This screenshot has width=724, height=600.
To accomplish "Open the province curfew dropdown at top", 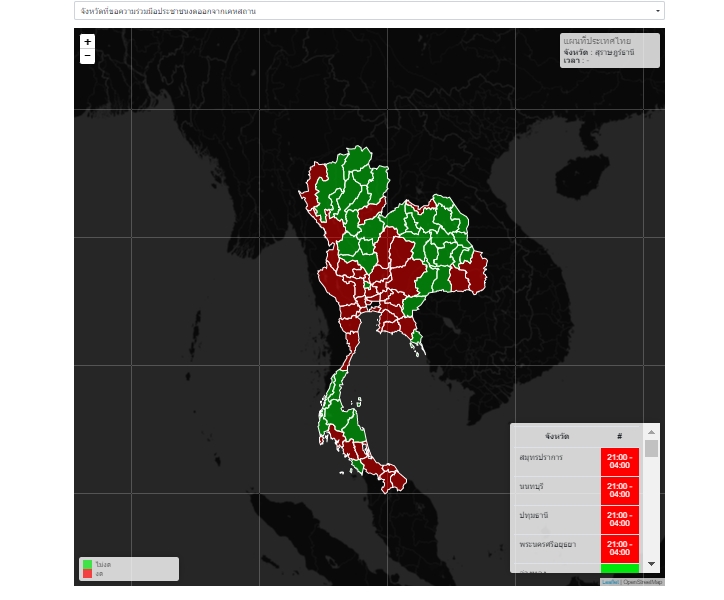I will coord(369,11).
